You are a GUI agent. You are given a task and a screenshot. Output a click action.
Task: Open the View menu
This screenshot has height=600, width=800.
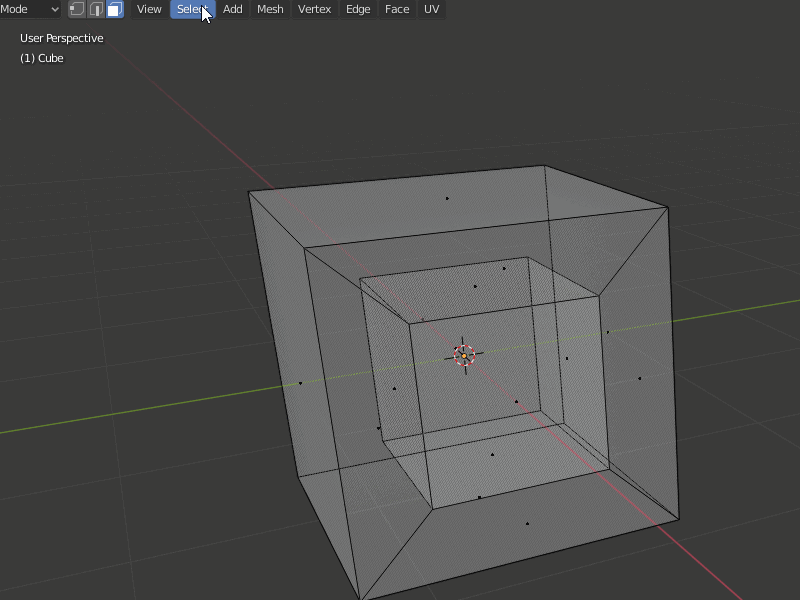pos(148,9)
